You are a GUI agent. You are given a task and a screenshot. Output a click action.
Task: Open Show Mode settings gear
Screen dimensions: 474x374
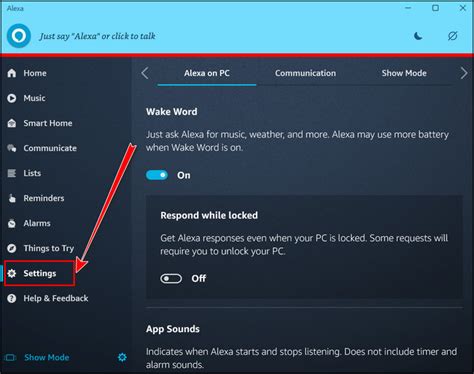point(122,357)
